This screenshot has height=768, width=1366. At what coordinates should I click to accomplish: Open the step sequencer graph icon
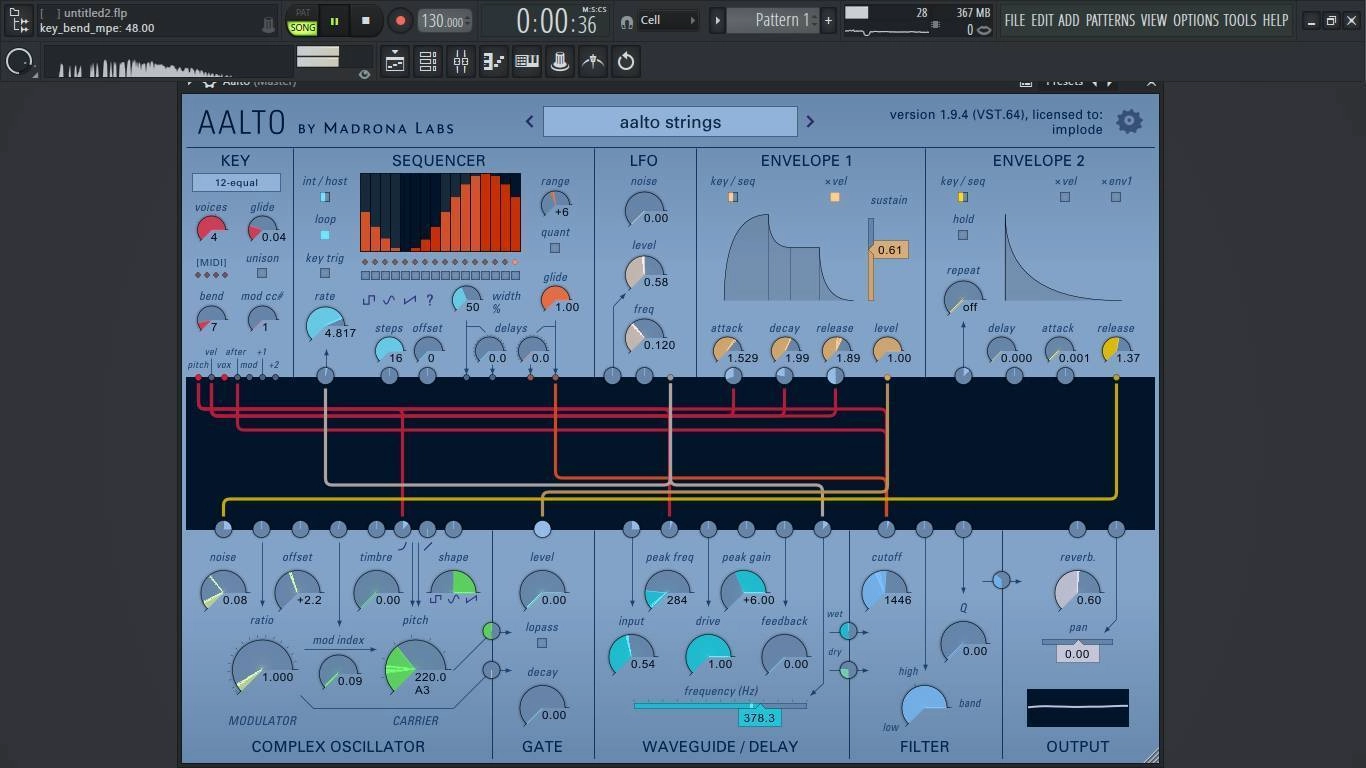[494, 62]
